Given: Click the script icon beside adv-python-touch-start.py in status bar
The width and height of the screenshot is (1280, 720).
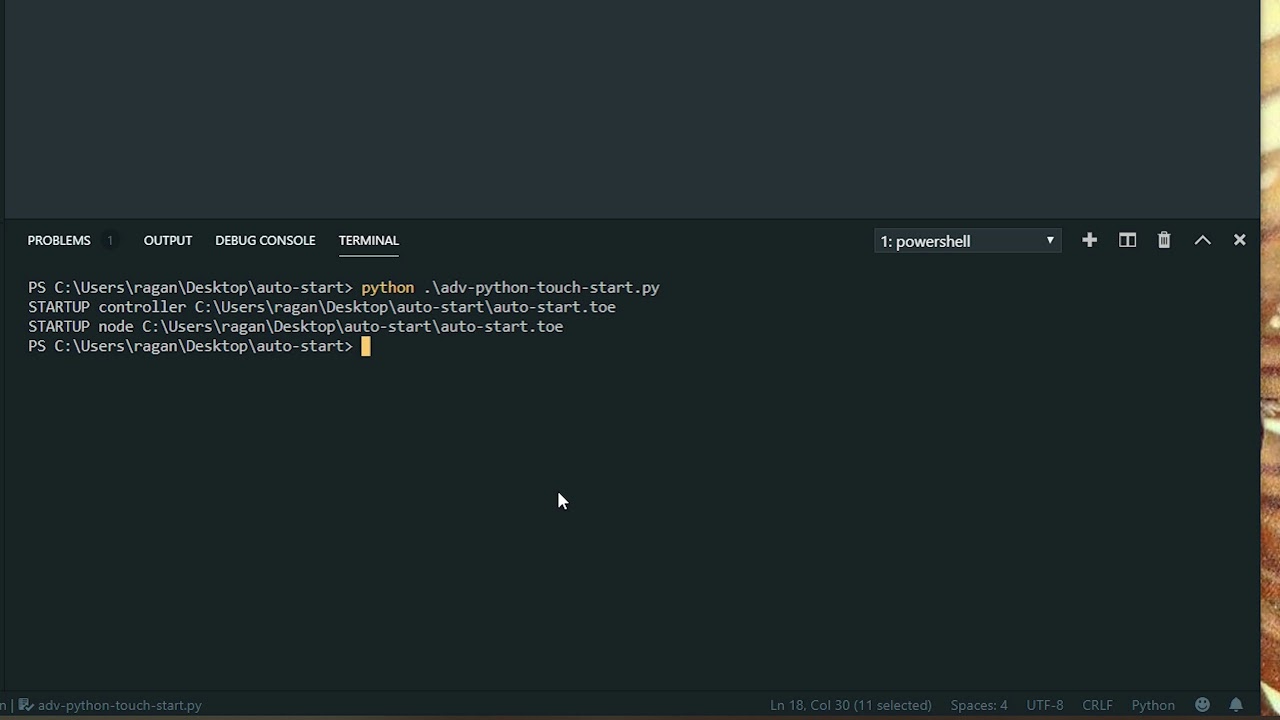Looking at the screenshot, I should click(x=26, y=705).
